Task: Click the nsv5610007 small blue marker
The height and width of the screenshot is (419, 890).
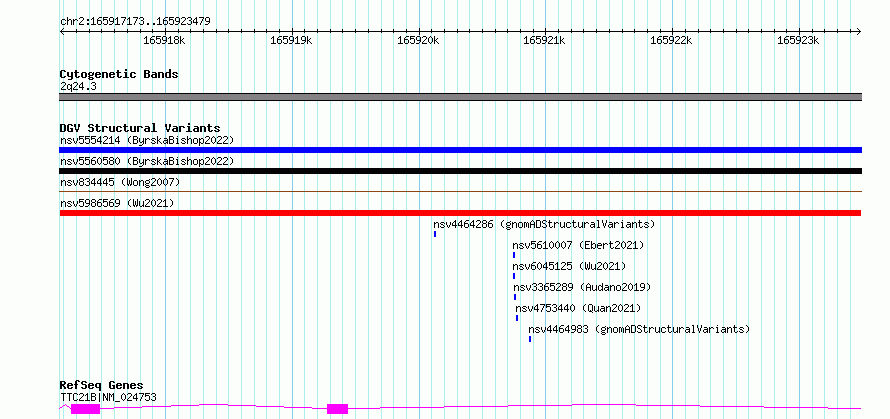Action: [514, 255]
